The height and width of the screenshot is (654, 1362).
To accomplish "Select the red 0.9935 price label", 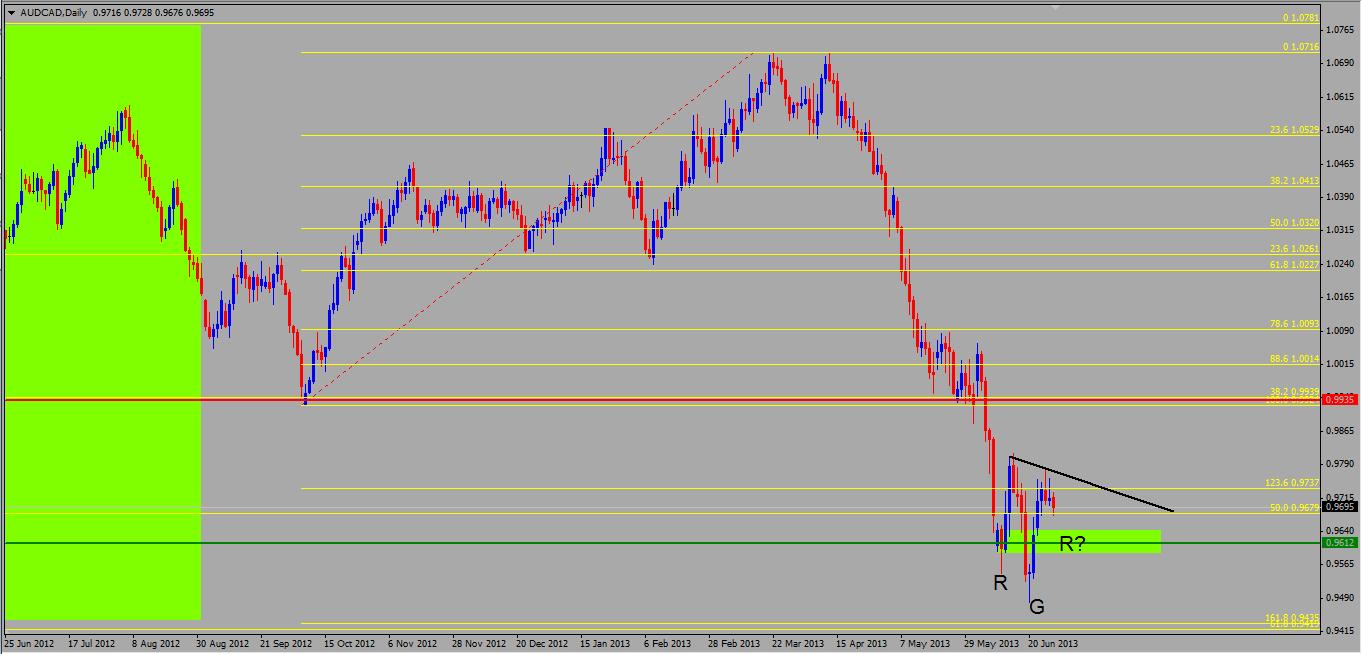I will pos(1340,399).
